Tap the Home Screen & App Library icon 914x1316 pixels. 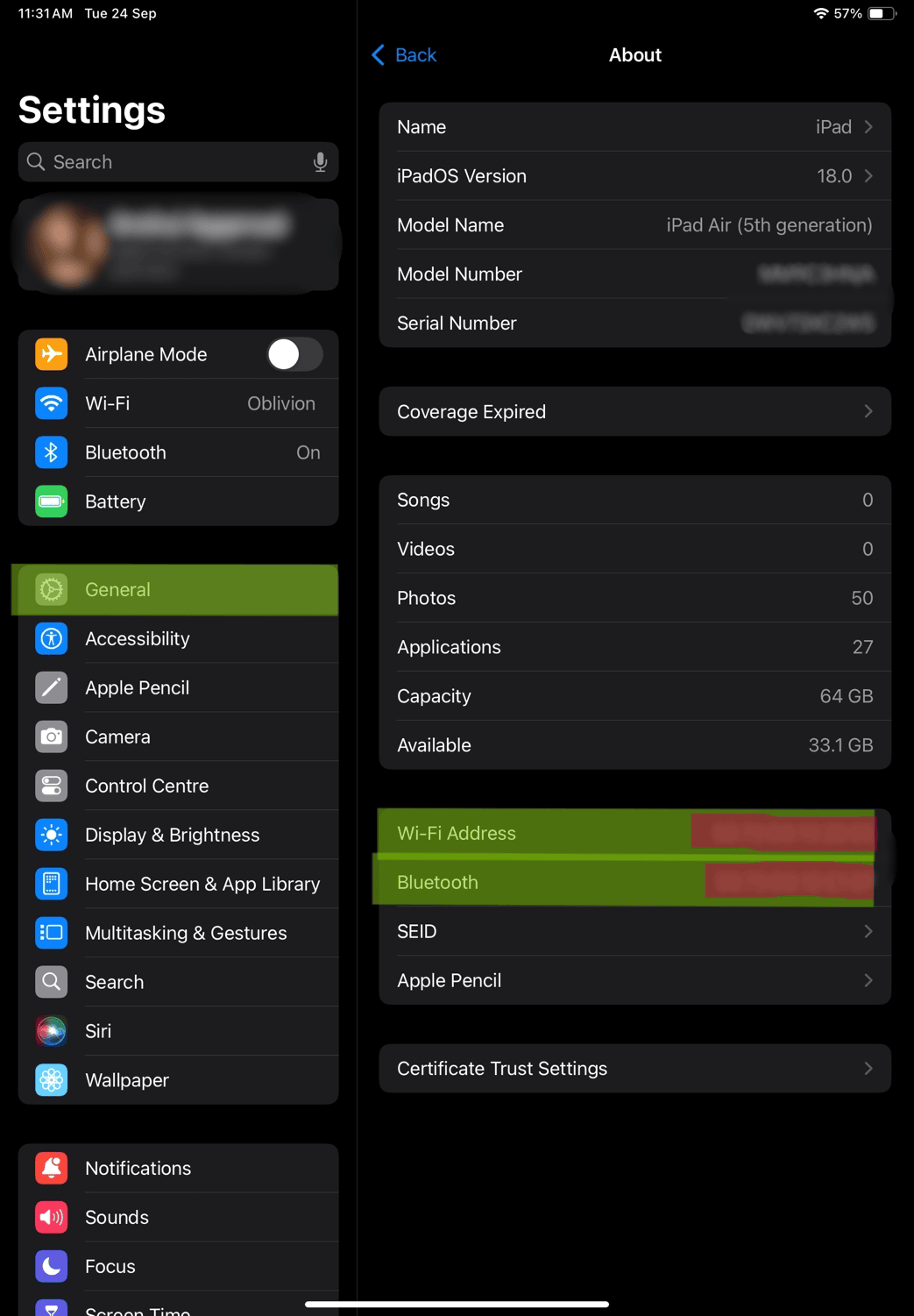click(51, 884)
